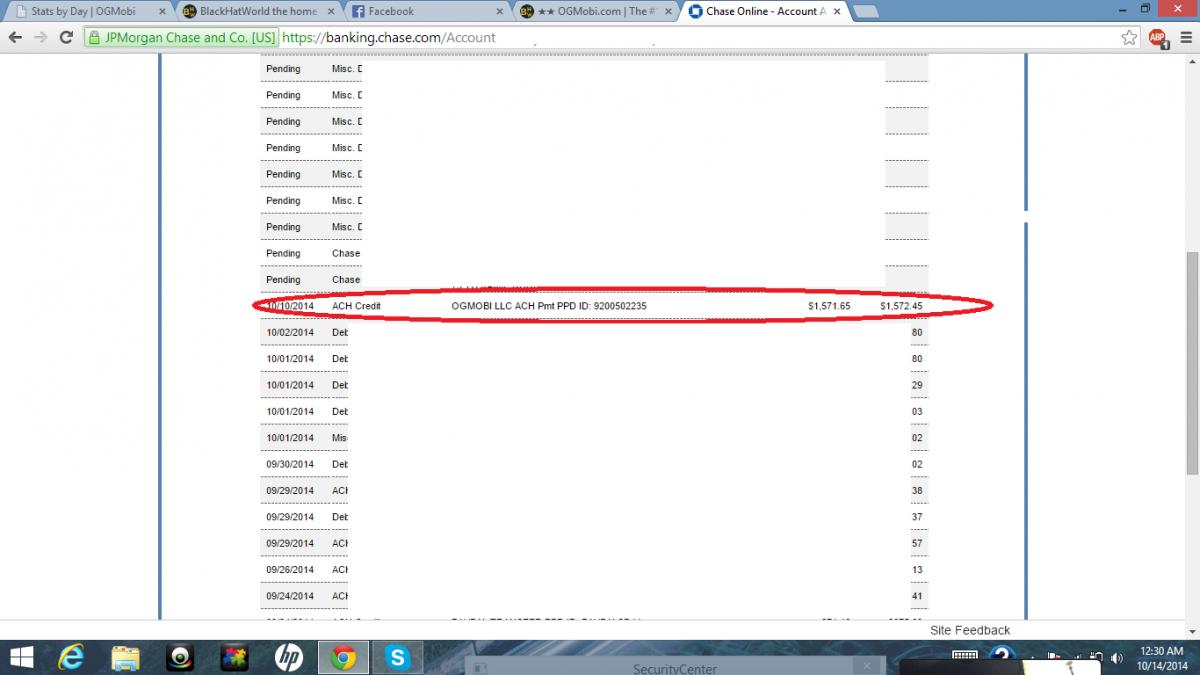The width and height of the screenshot is (1200, 675).
Task: Close the OGMobi.com tab
Action: pyautogui.click(x=667, y=11)
